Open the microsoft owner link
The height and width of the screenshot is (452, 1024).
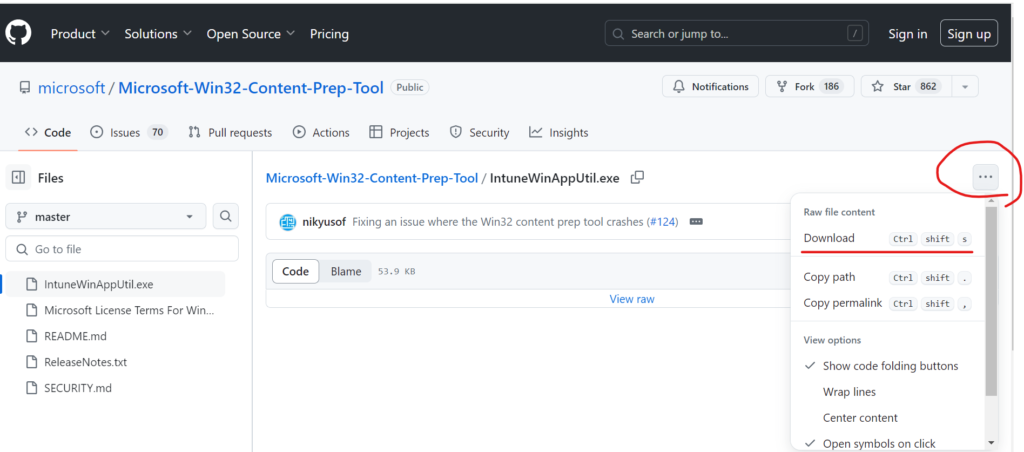click(x=71, y=88)
